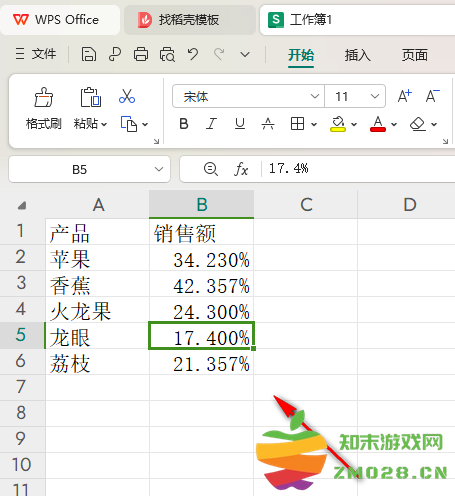Viewport: 455px width, 496px height.
Task: Toggle Underline formatting
Action: click(240, 124)
